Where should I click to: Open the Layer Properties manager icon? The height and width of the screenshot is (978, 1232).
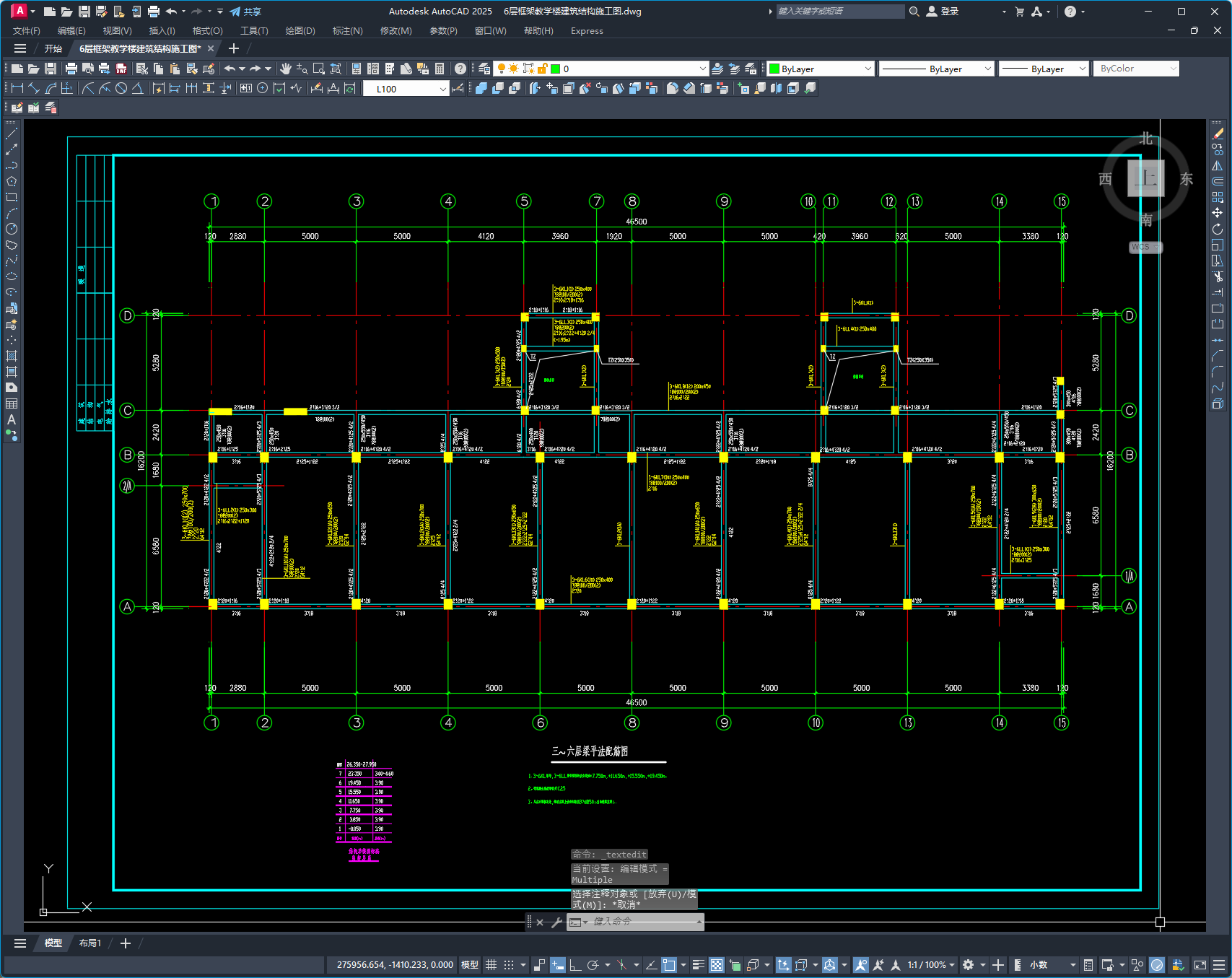click(x=484, y=69)
